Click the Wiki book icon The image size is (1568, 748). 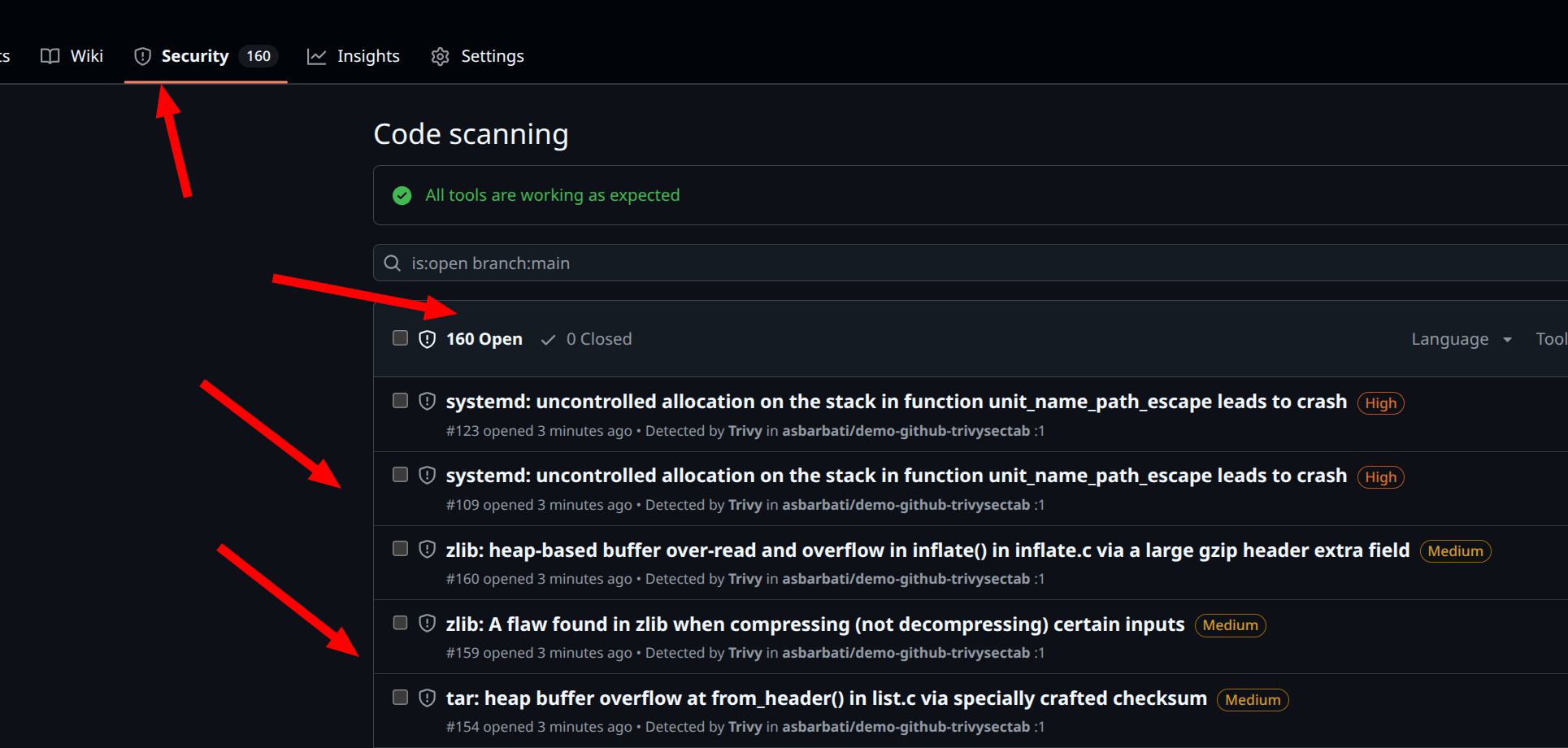[50, 56]
